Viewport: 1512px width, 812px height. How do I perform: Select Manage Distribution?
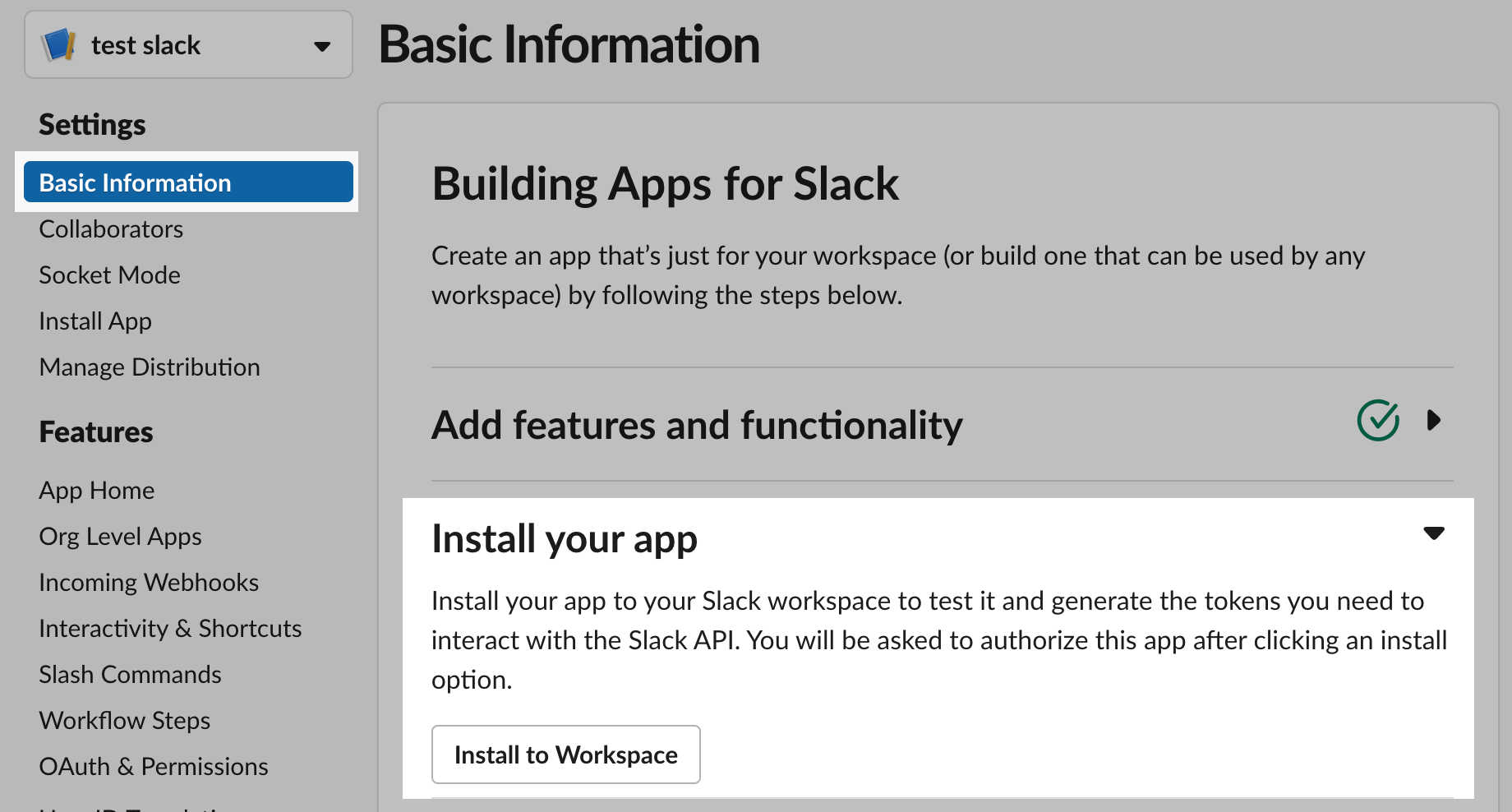[x=149, y=367]
